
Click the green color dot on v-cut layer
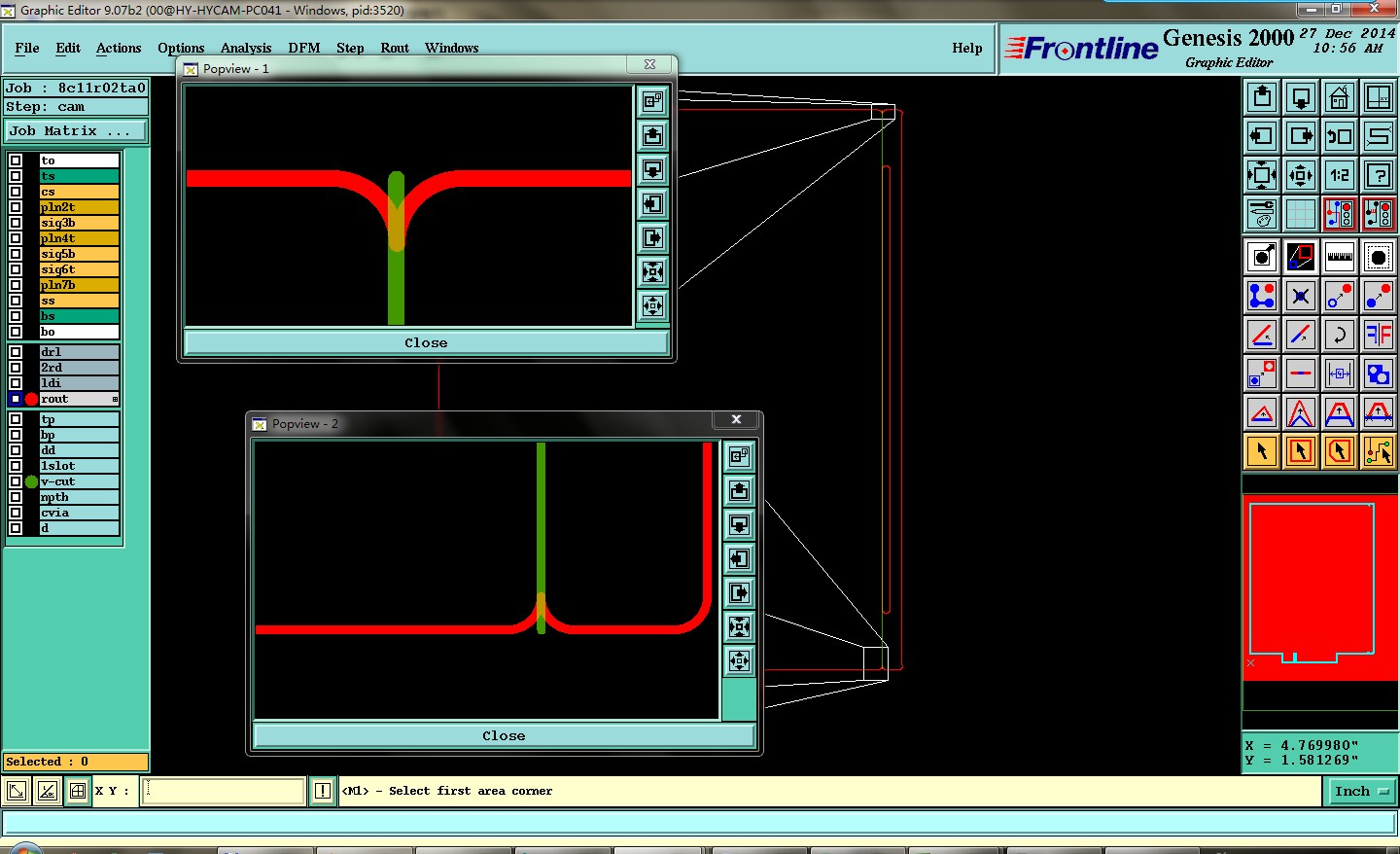click(x=31, y=481)
